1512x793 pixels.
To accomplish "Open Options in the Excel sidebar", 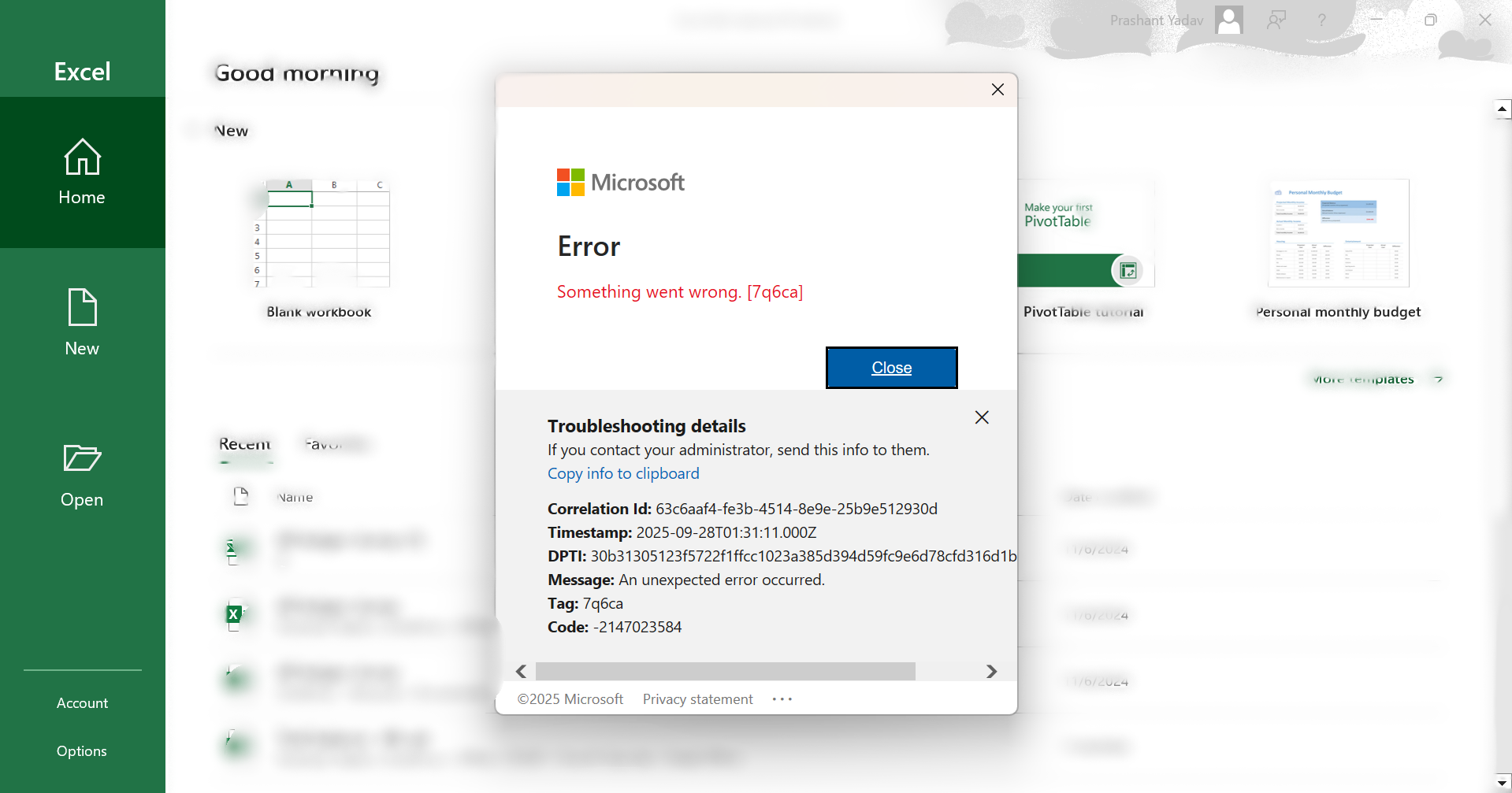I will pos(82,751).
